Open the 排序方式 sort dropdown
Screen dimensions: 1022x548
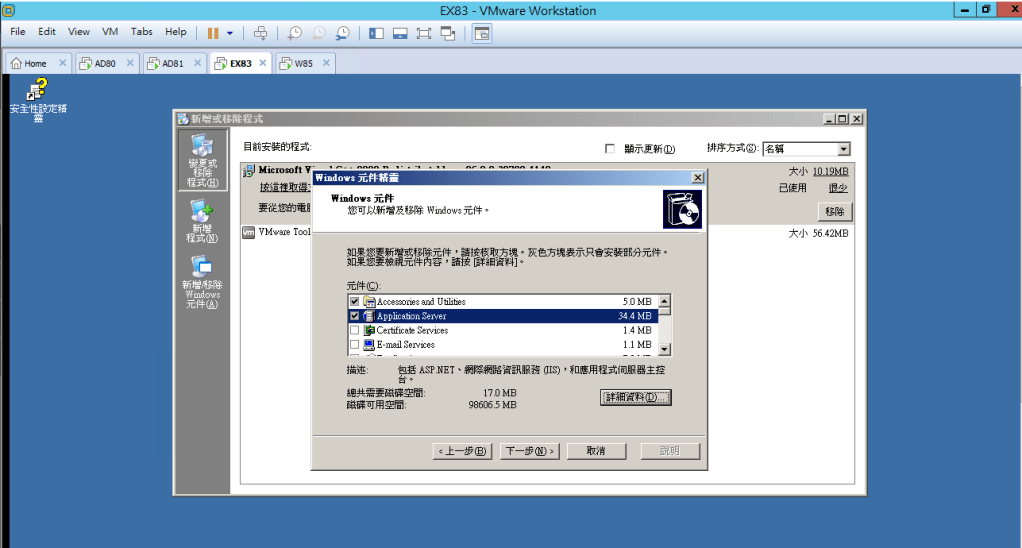point(843,149)
